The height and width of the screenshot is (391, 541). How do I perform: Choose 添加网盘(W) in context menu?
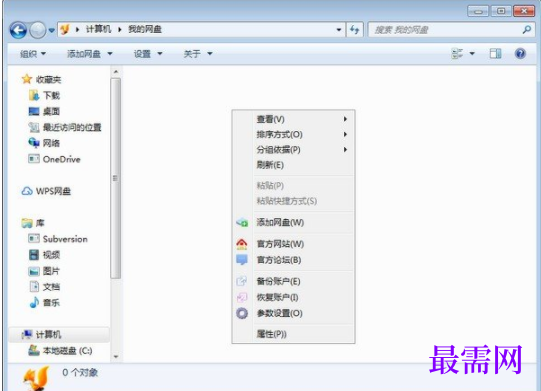[294, 223]
